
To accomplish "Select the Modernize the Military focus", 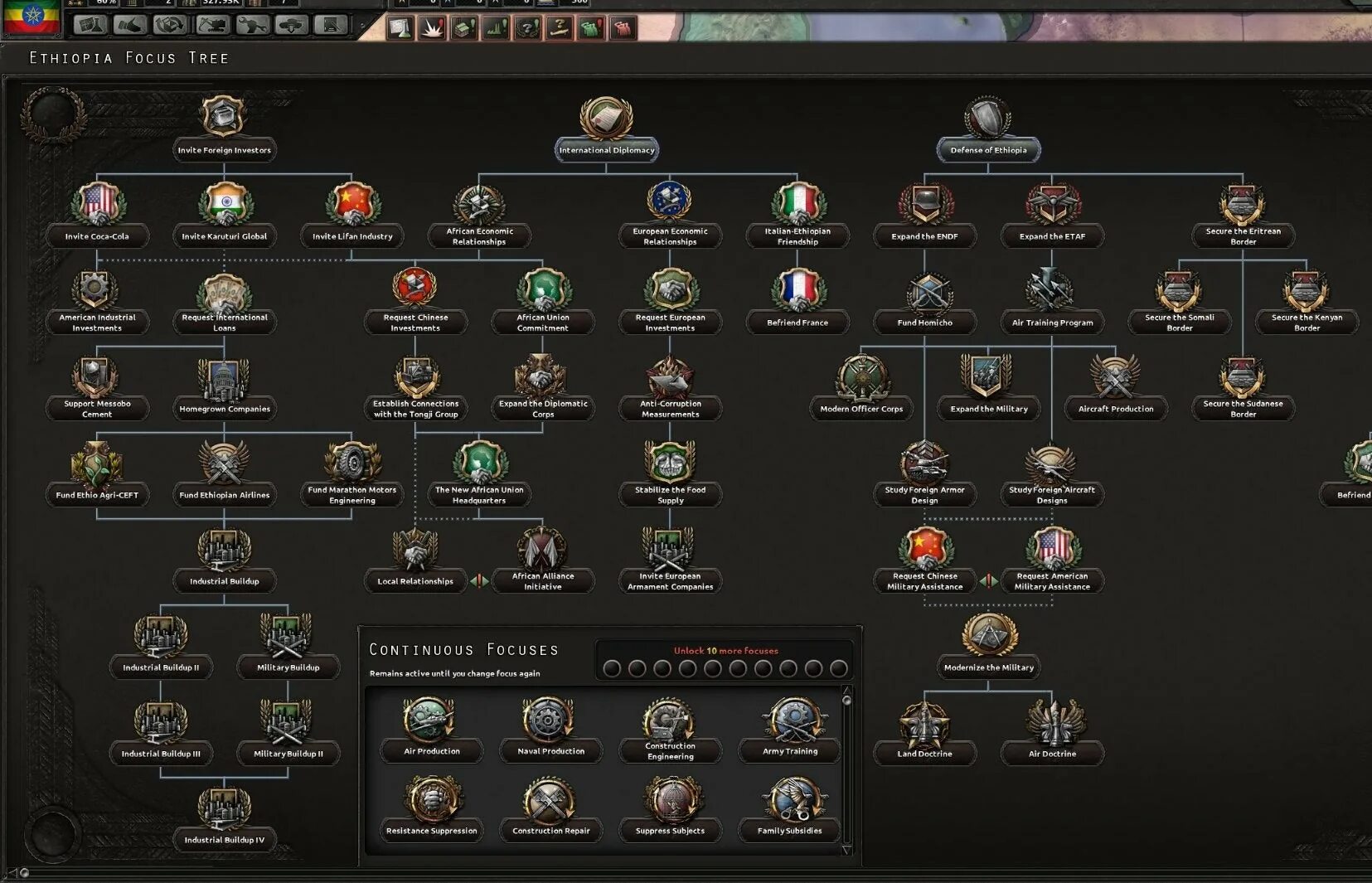I will [x=988, y=645].
